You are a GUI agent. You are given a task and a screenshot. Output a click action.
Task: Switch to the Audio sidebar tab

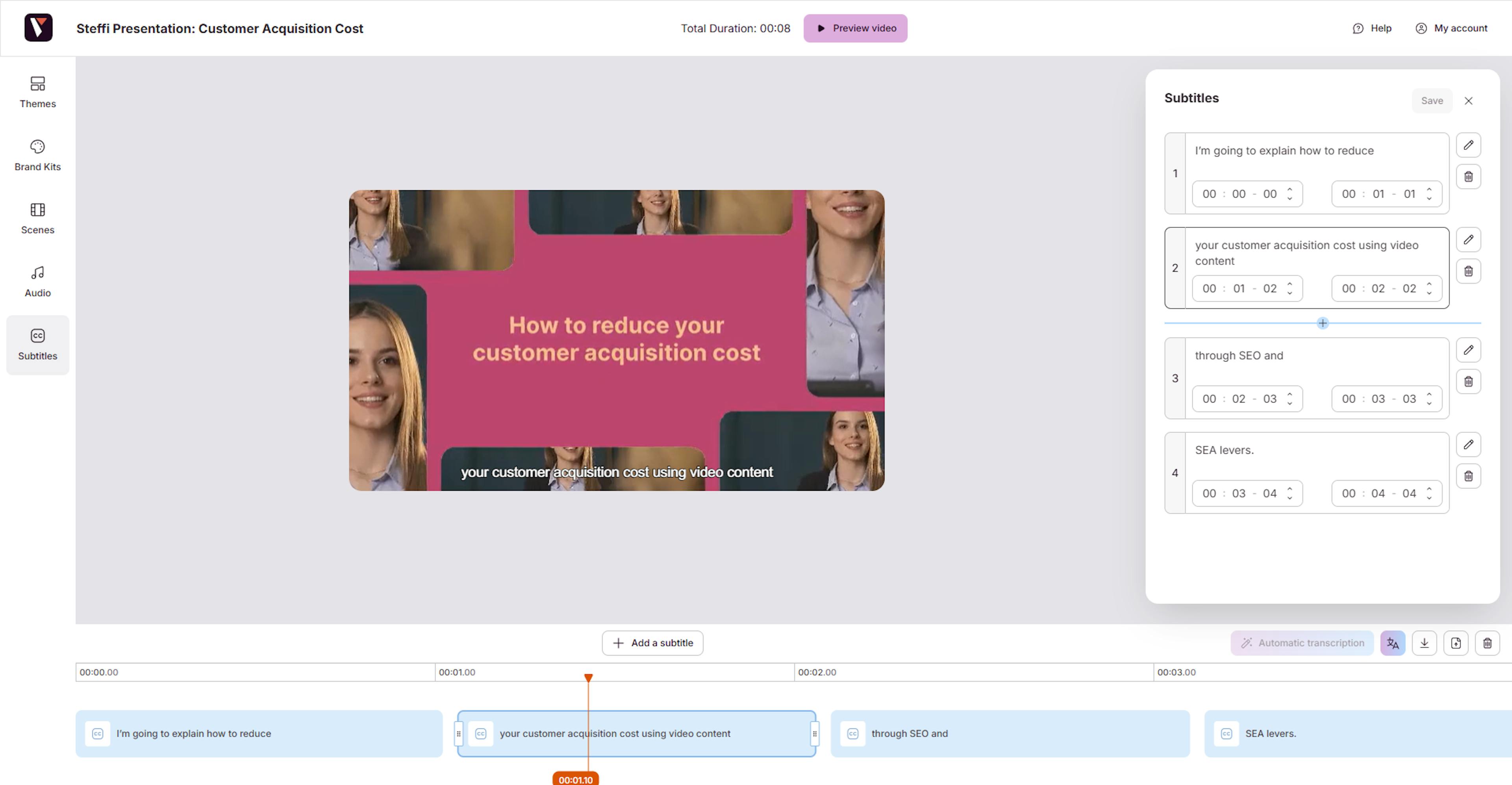pos(37,281)
